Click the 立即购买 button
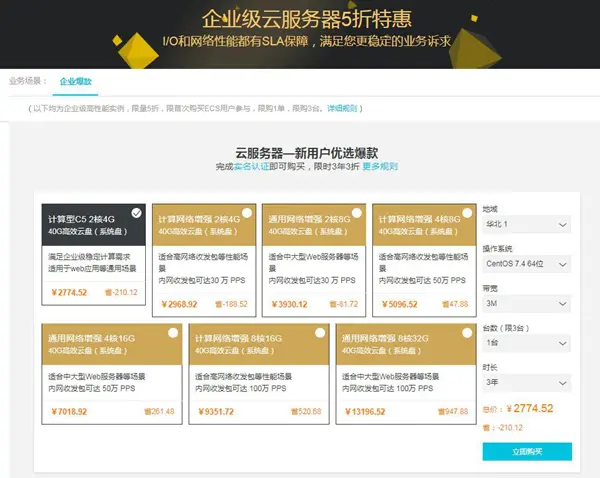The width and height of the screenshot is (600, 478). (527, 452)
